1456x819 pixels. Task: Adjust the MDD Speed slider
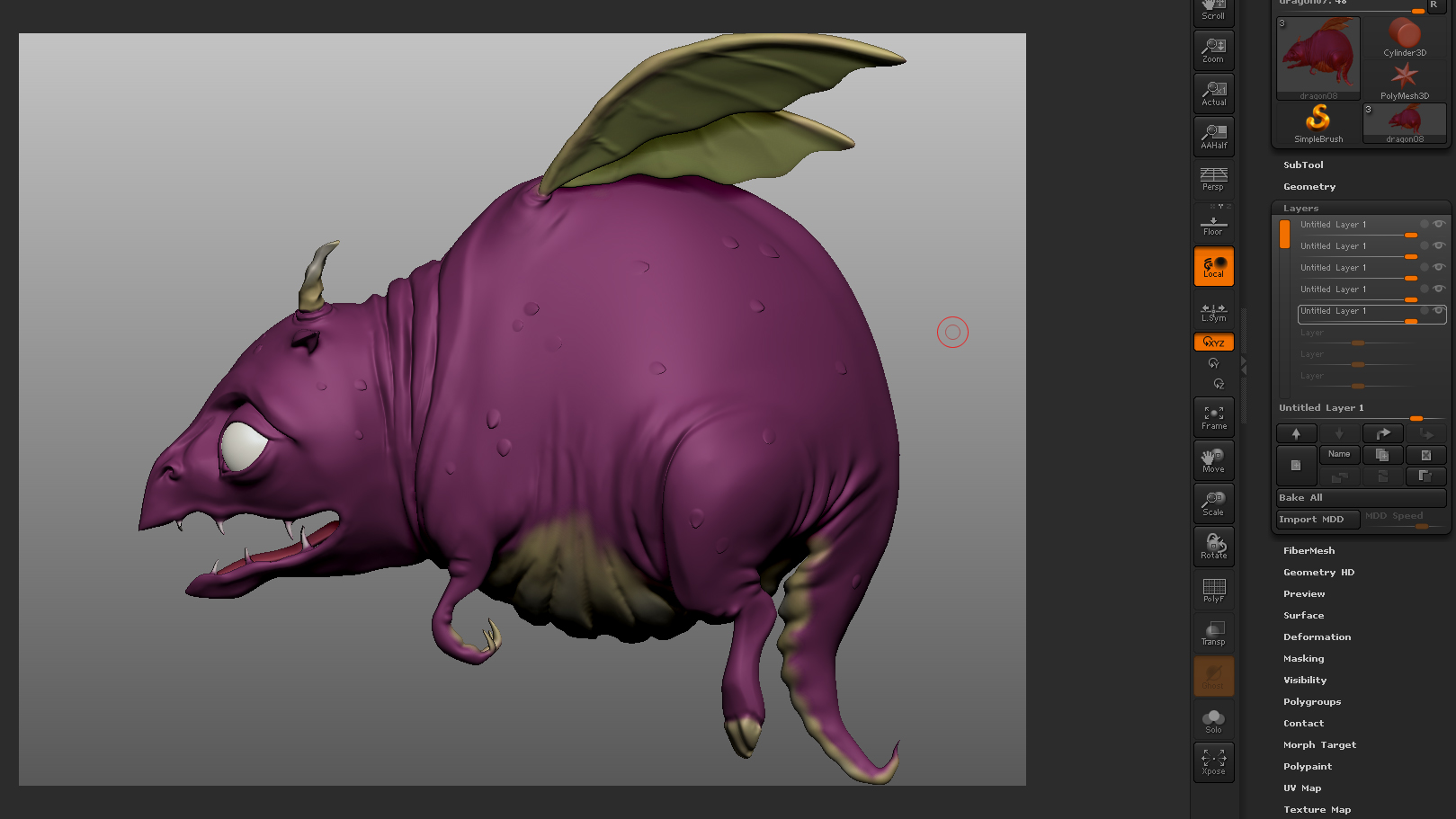pyautogui.click(x=1404, y=520)
